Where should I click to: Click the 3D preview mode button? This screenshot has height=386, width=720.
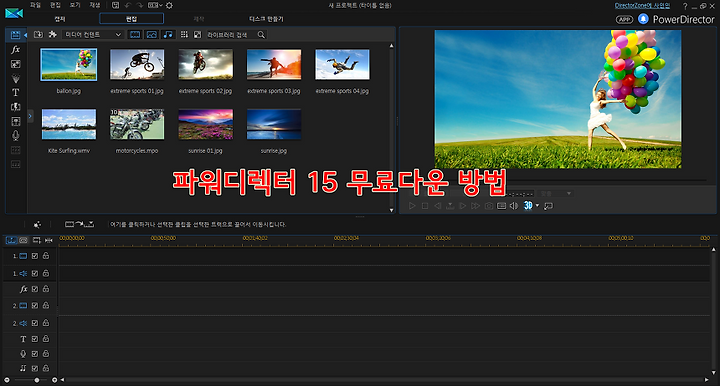[x=528, y=206]
